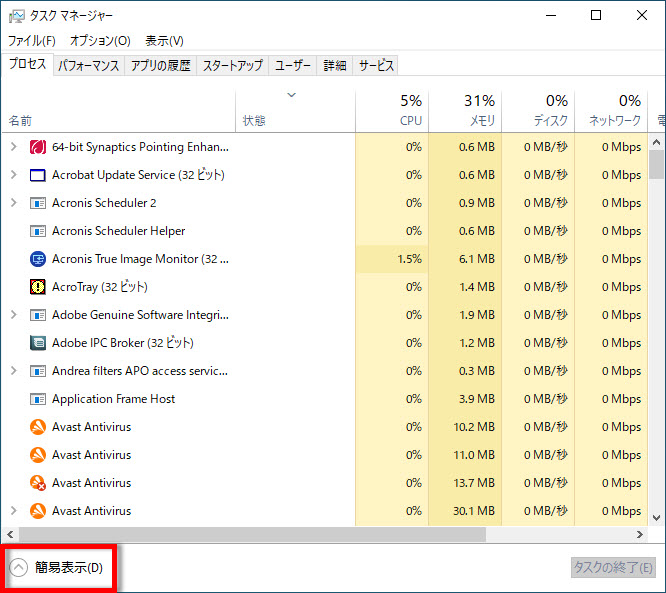Viewport: 666px width, 593px height.
Task: Open the ファイル menu
Action: tap(32, 41)
